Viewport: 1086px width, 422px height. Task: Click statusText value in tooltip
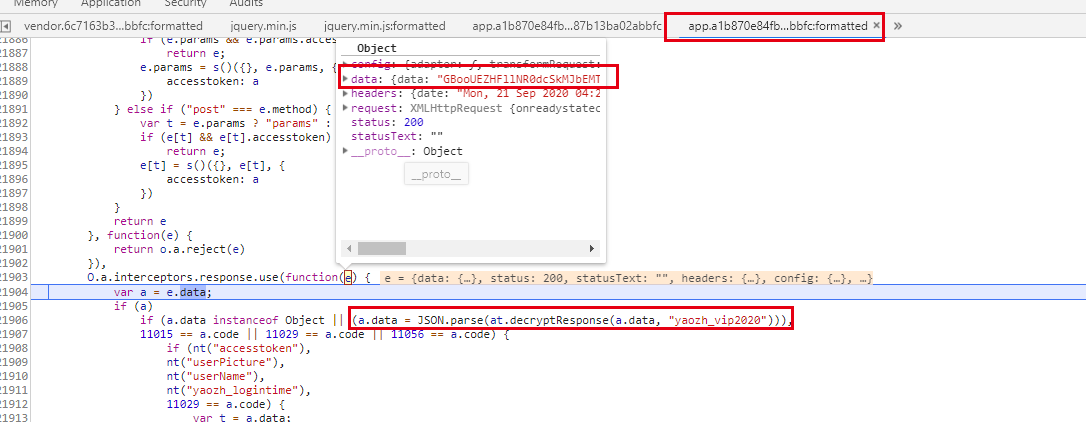click(x=436, y=137)
